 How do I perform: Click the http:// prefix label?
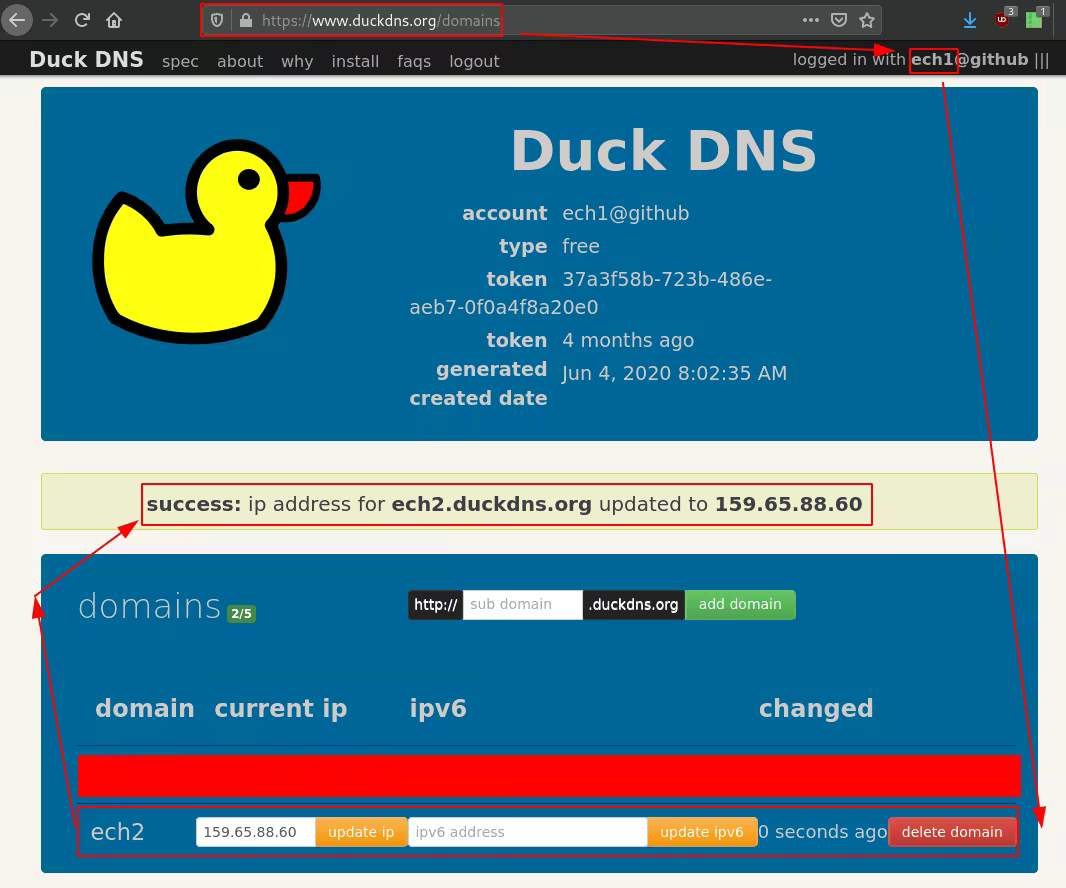click(436, 604)
